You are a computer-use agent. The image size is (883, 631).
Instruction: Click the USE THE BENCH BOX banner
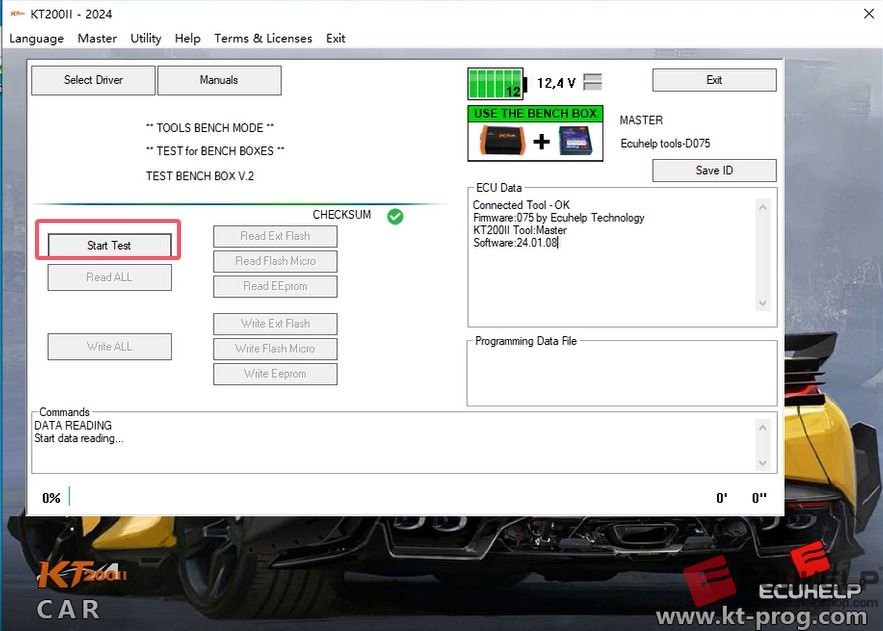[535, 114]
